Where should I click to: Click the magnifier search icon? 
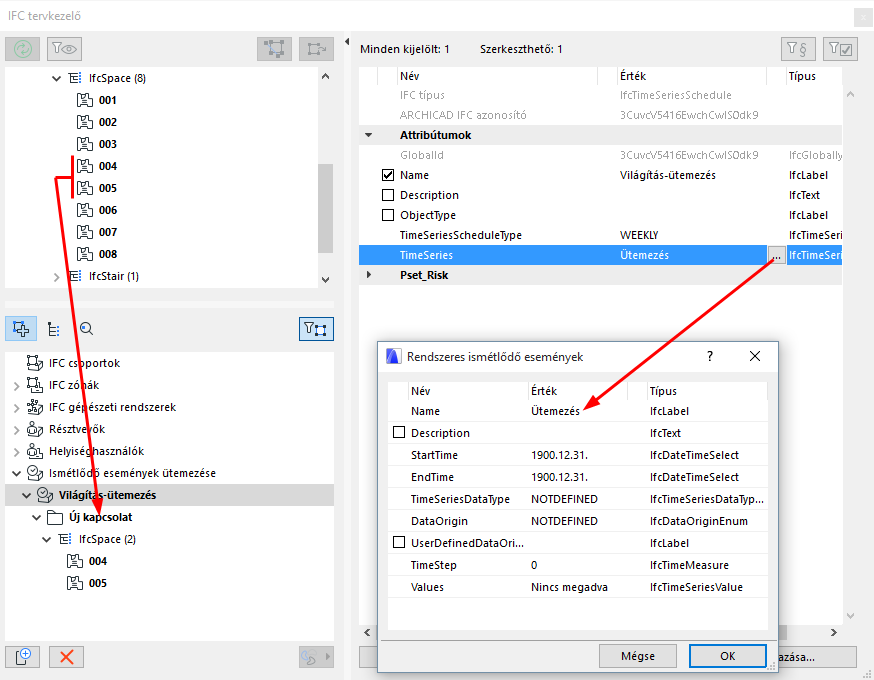click(86, 329)
